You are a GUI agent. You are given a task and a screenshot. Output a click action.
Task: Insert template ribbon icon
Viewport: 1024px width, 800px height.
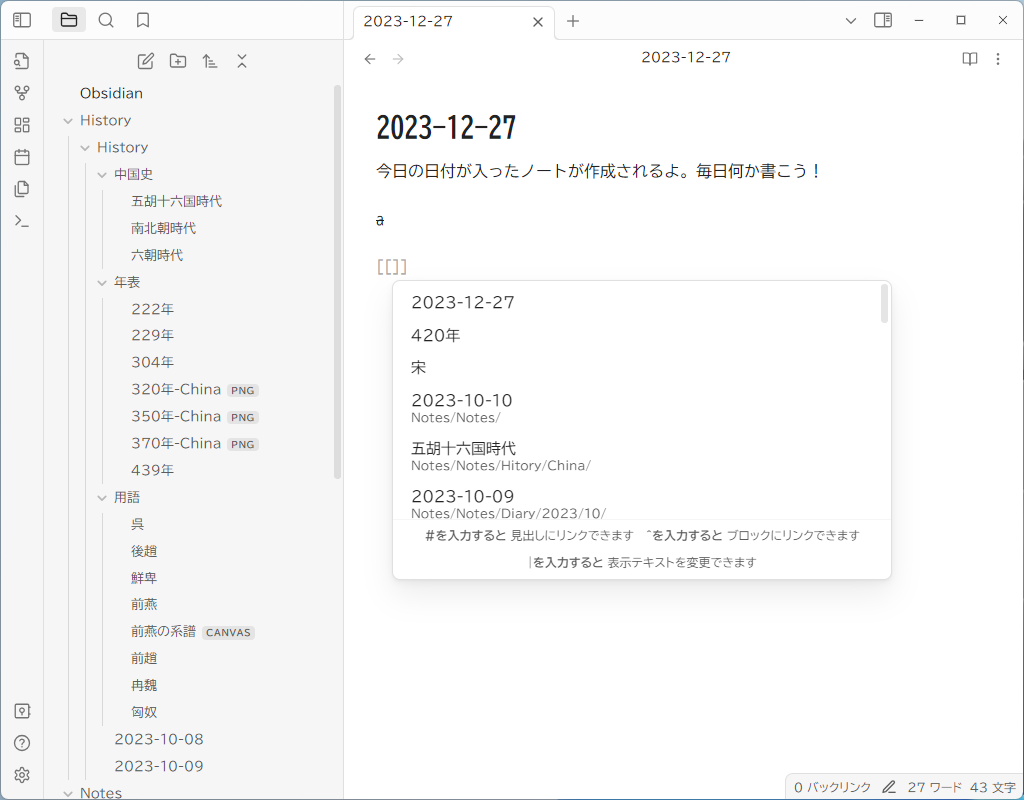point(22,189)
